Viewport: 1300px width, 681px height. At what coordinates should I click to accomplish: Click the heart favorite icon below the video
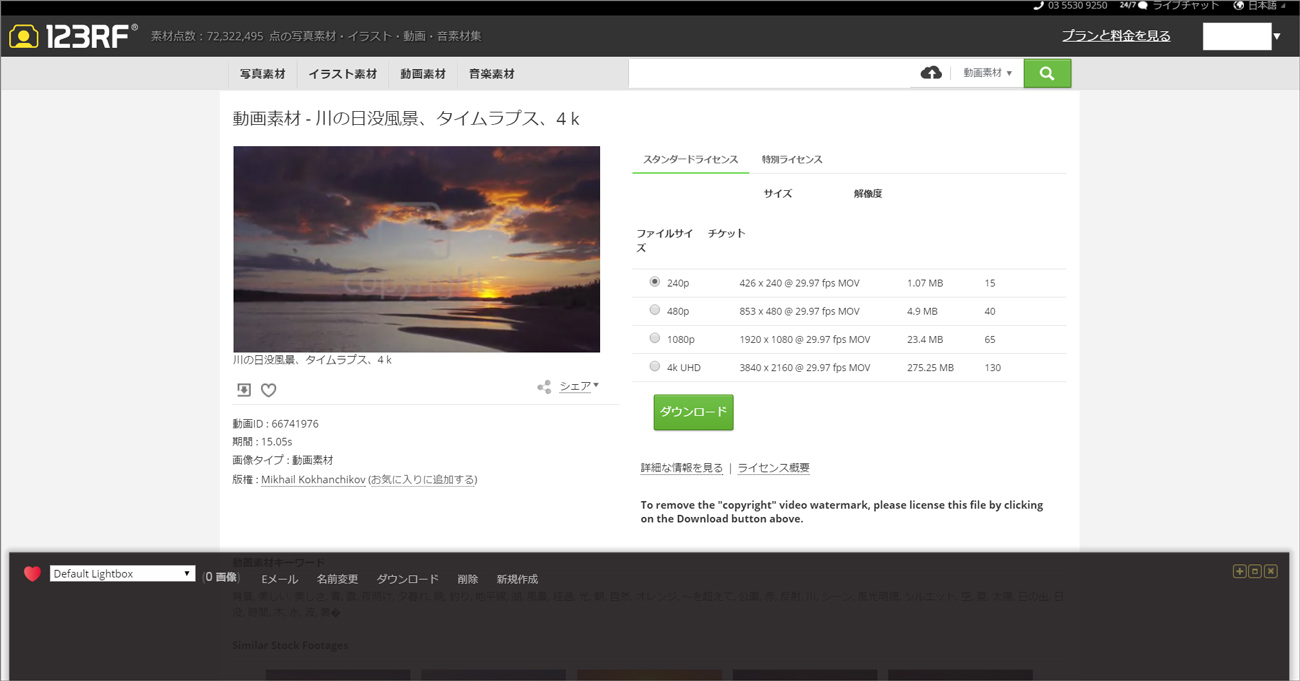[x=268, y=390]
